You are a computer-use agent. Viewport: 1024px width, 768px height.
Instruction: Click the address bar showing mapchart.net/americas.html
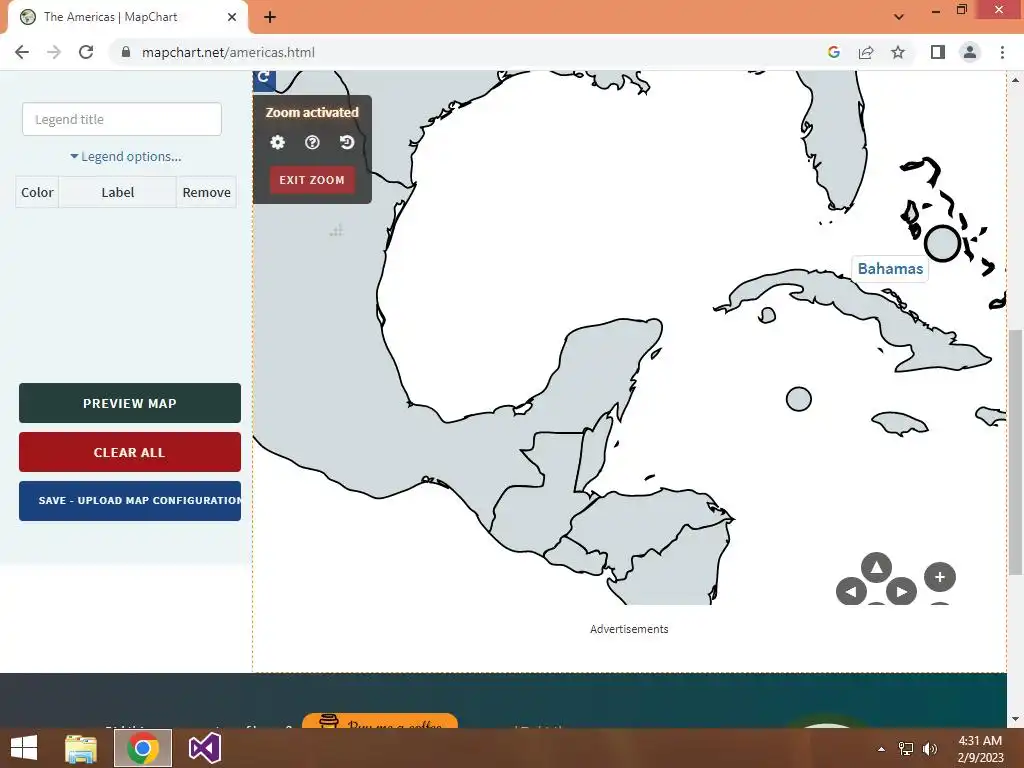point(228,52)
